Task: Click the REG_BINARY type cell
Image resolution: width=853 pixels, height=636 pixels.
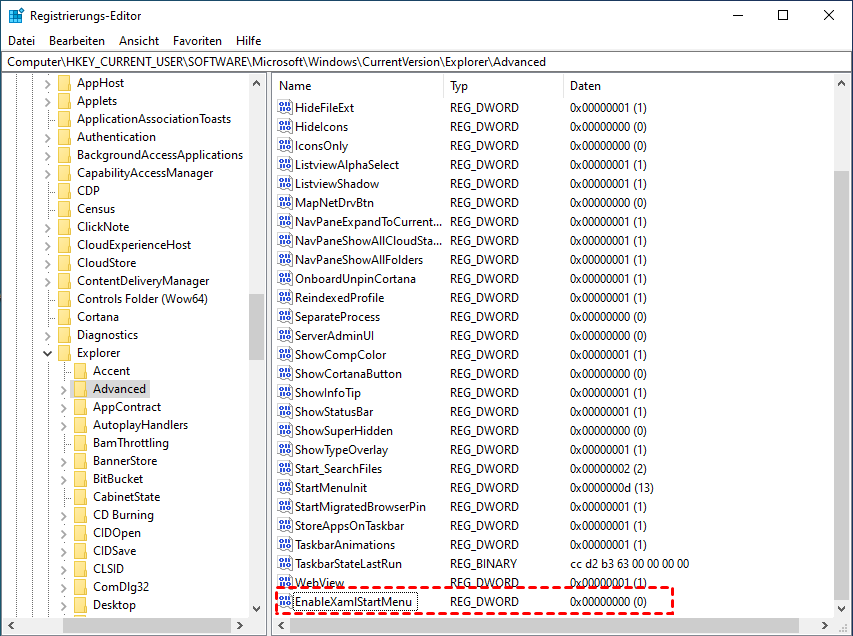Action: pos(483,564)
